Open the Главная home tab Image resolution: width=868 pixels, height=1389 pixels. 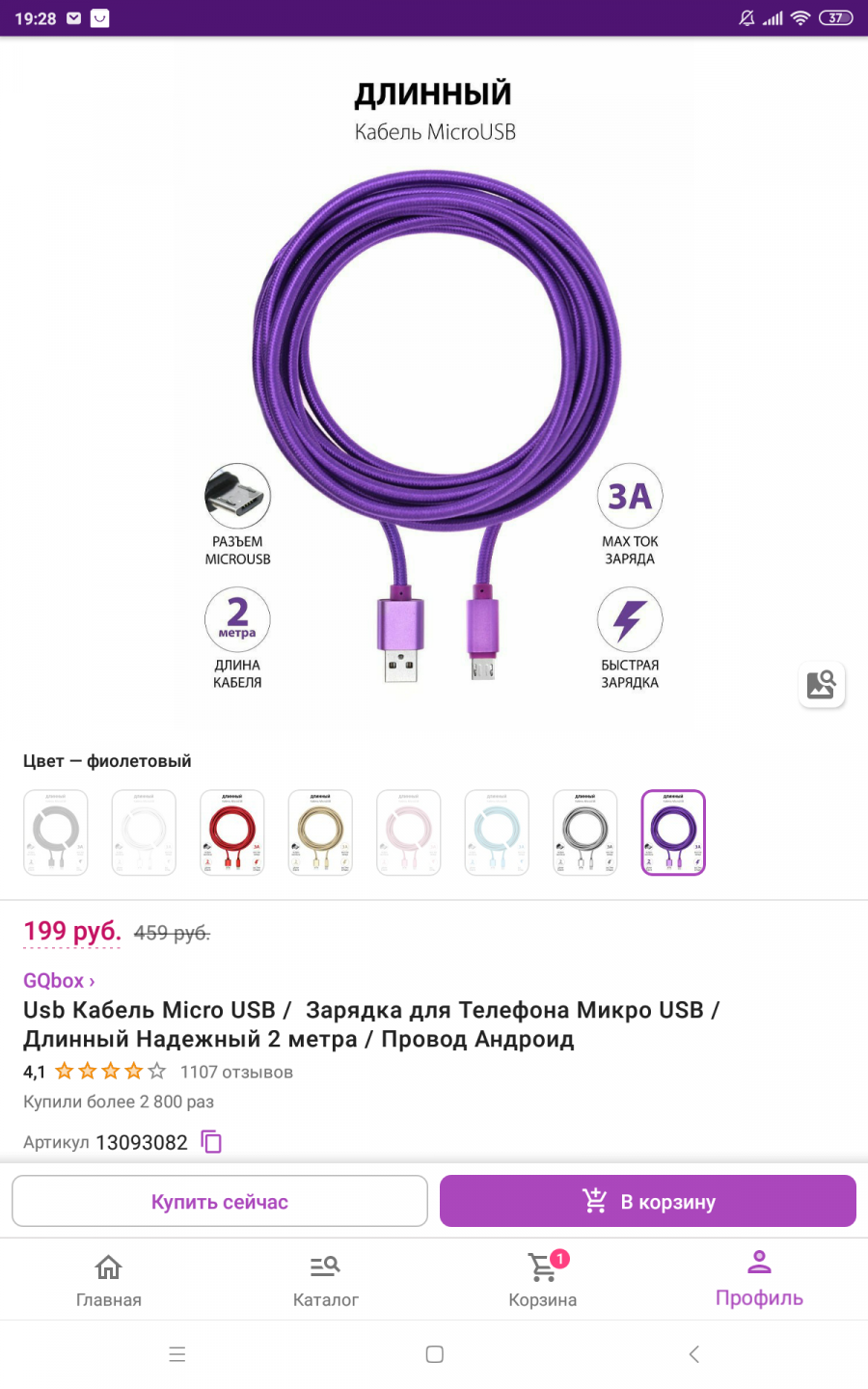109,1280
